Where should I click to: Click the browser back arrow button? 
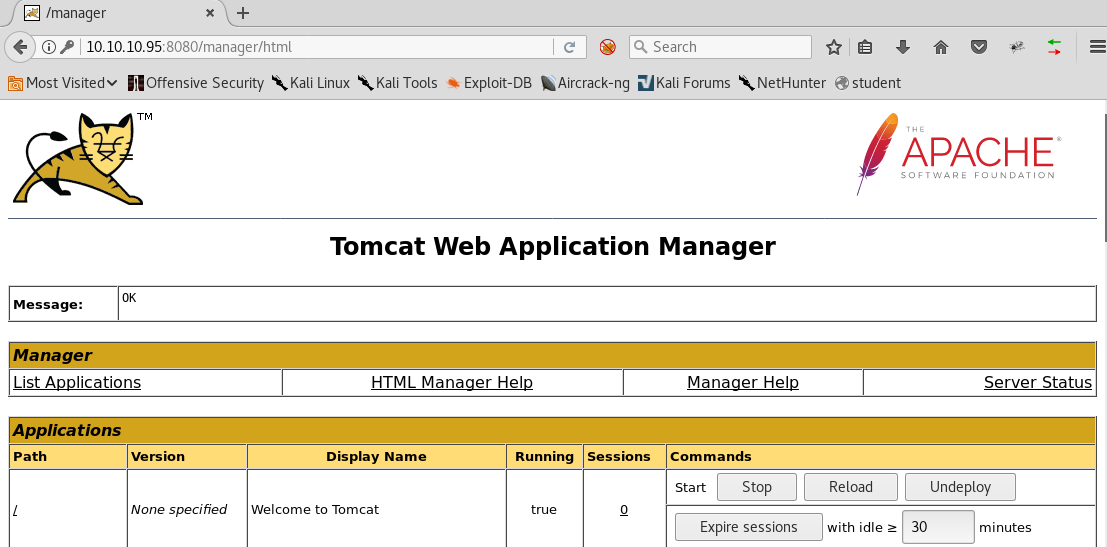[19, 47]
